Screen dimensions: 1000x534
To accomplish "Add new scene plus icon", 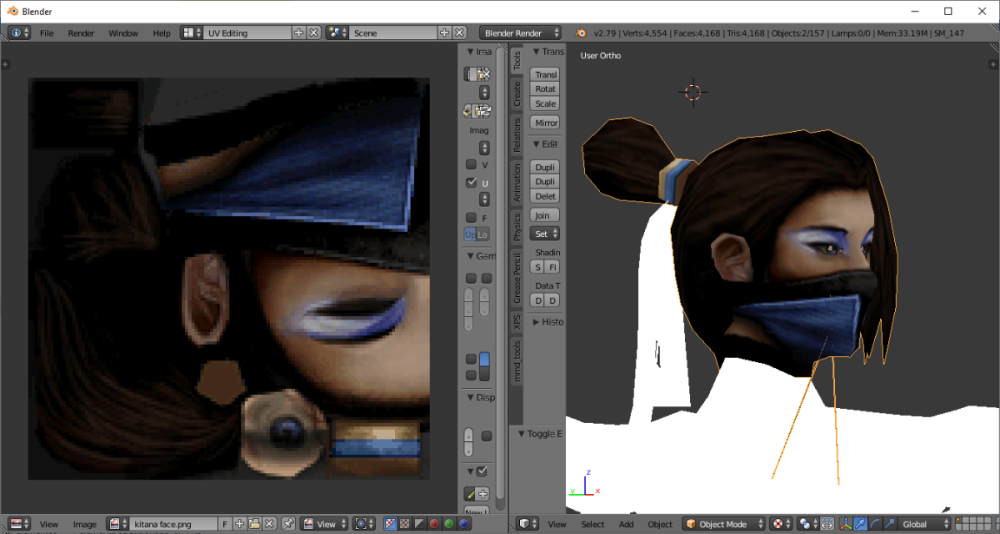I will pyautogui.click(x=445, y=33).
